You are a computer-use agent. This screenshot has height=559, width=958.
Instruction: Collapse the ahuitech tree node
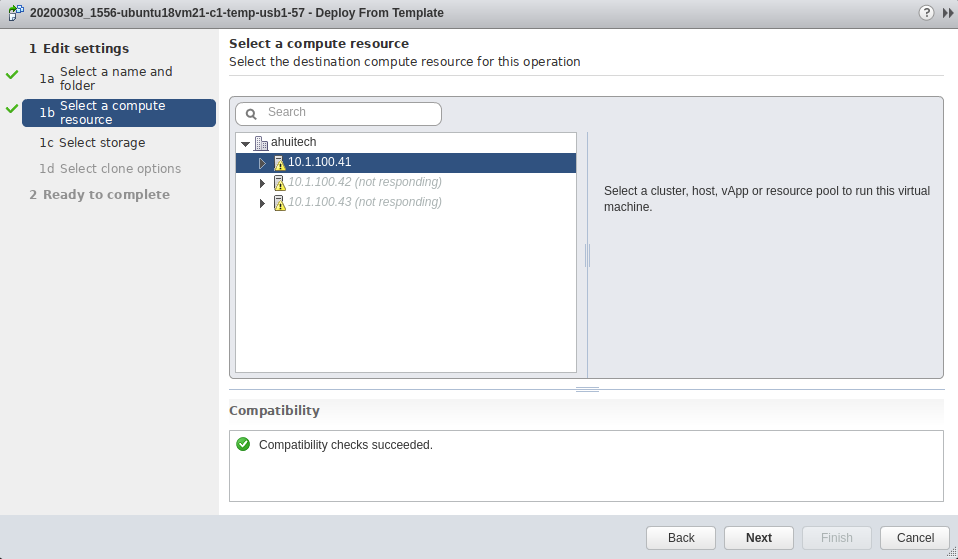pos(246,144)
